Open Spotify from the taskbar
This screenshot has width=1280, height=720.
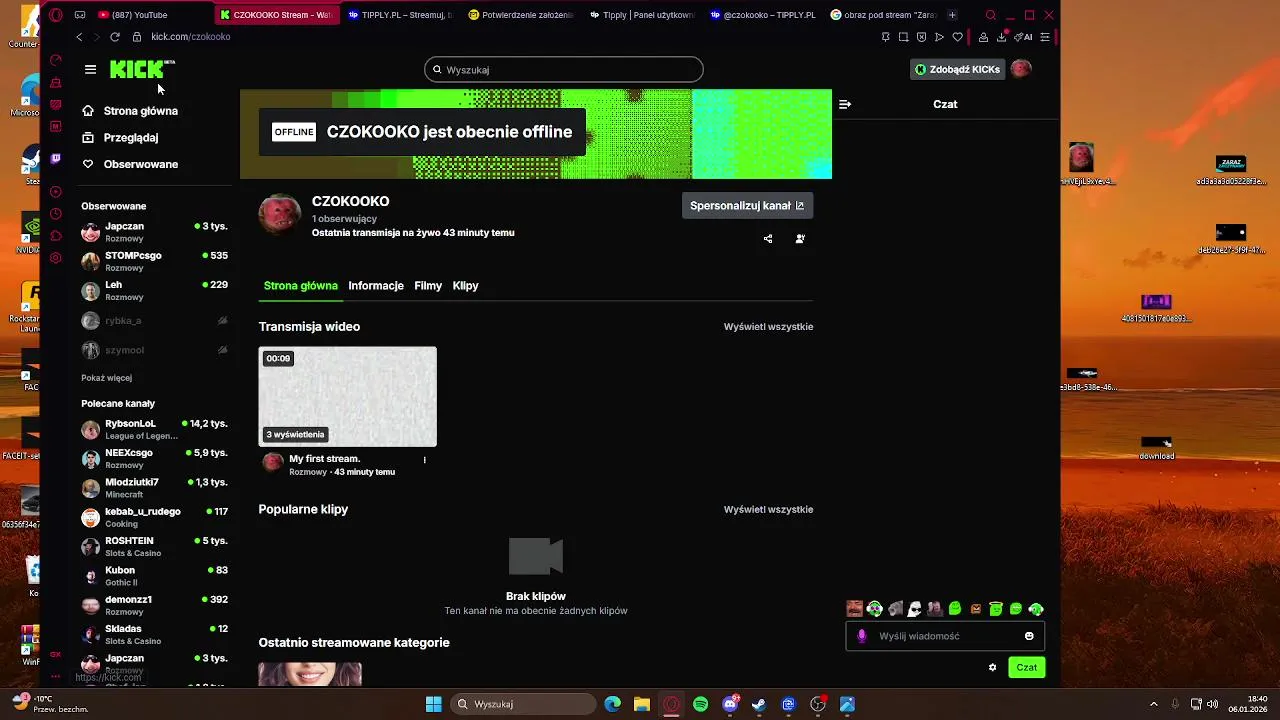tap(701, 704)
